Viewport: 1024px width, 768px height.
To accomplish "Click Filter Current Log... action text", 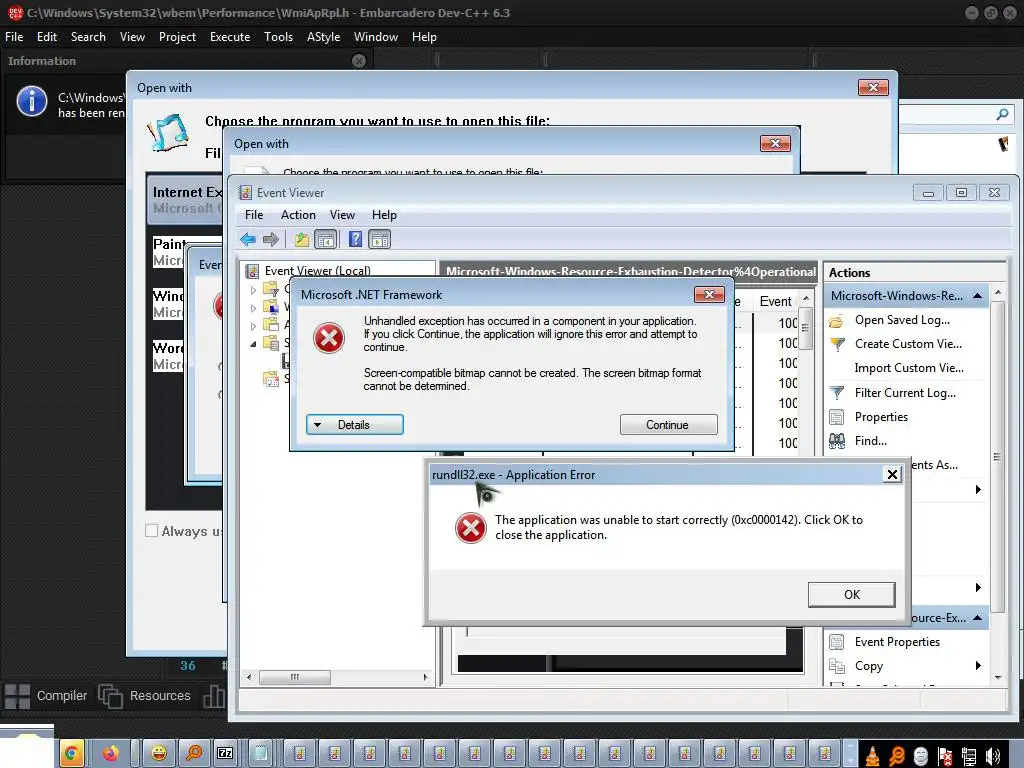I will (x=905, y=393).
